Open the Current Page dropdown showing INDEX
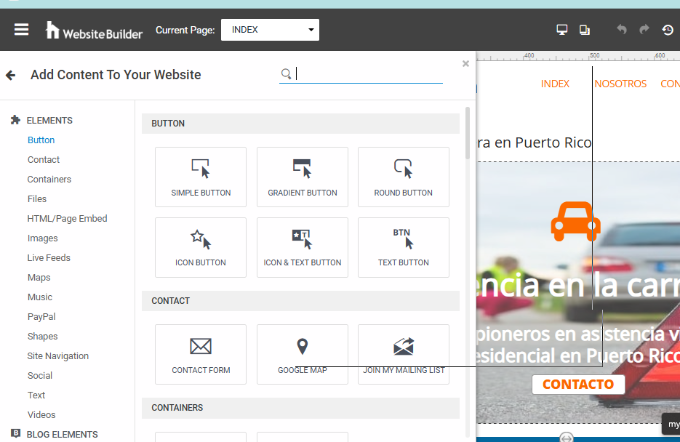Screen dimensions: 680x442 (x=270, y=29)
